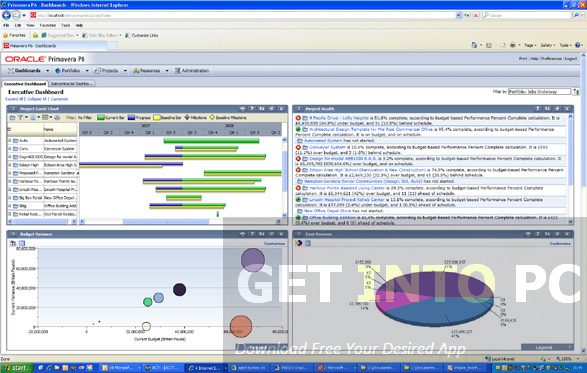Open the Favorites star button
The height and width of the screenshot is (373, 587).
click(14, 35)
